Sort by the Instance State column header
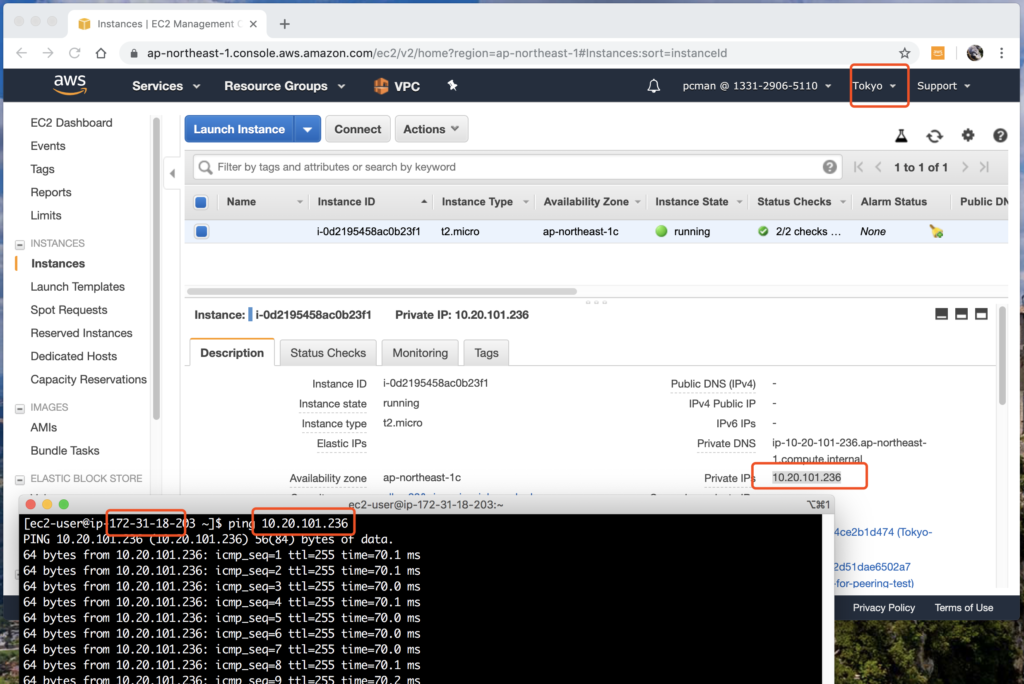 698,202
